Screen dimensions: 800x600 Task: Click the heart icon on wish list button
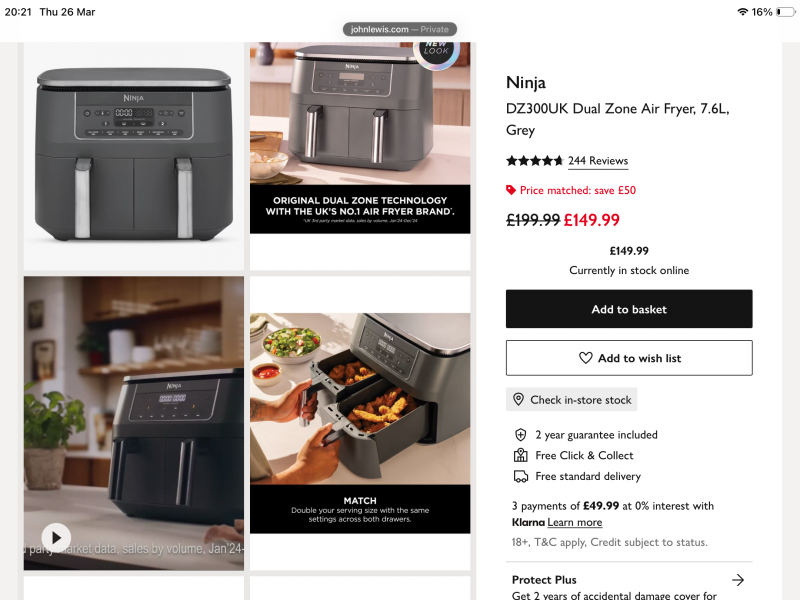click(586, 358)
